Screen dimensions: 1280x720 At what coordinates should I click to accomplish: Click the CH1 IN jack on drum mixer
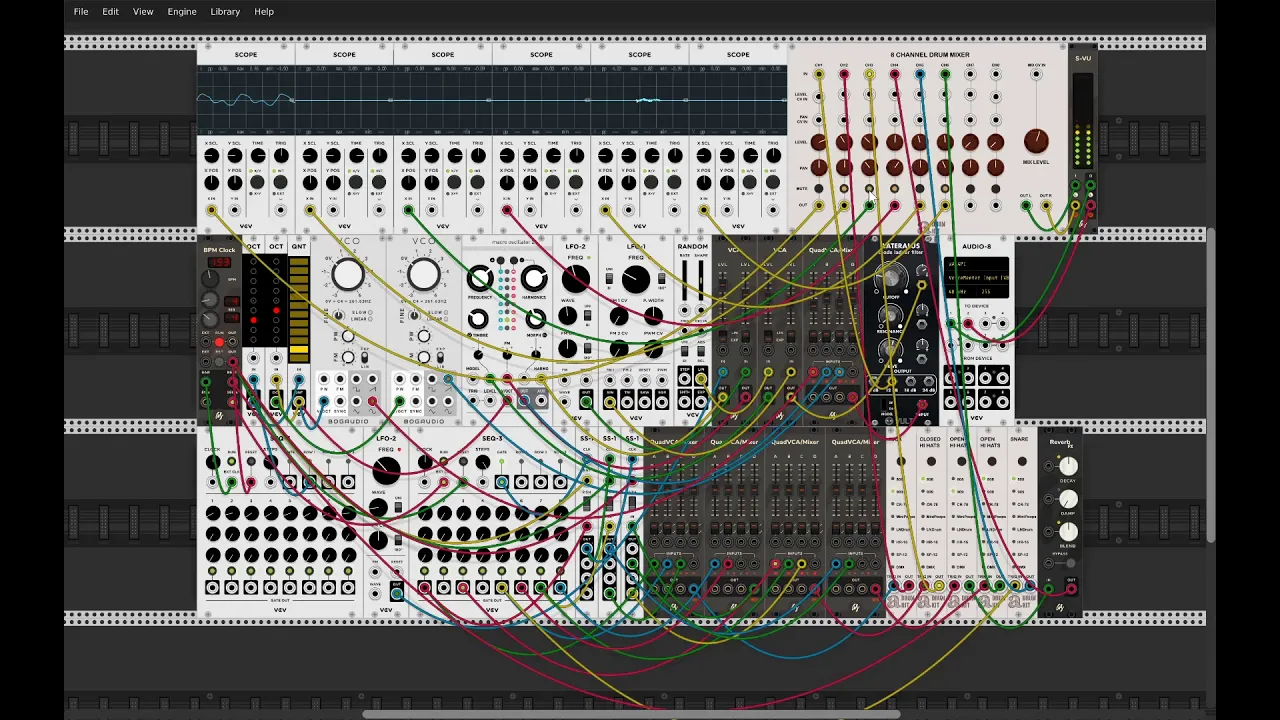[819, 74]
